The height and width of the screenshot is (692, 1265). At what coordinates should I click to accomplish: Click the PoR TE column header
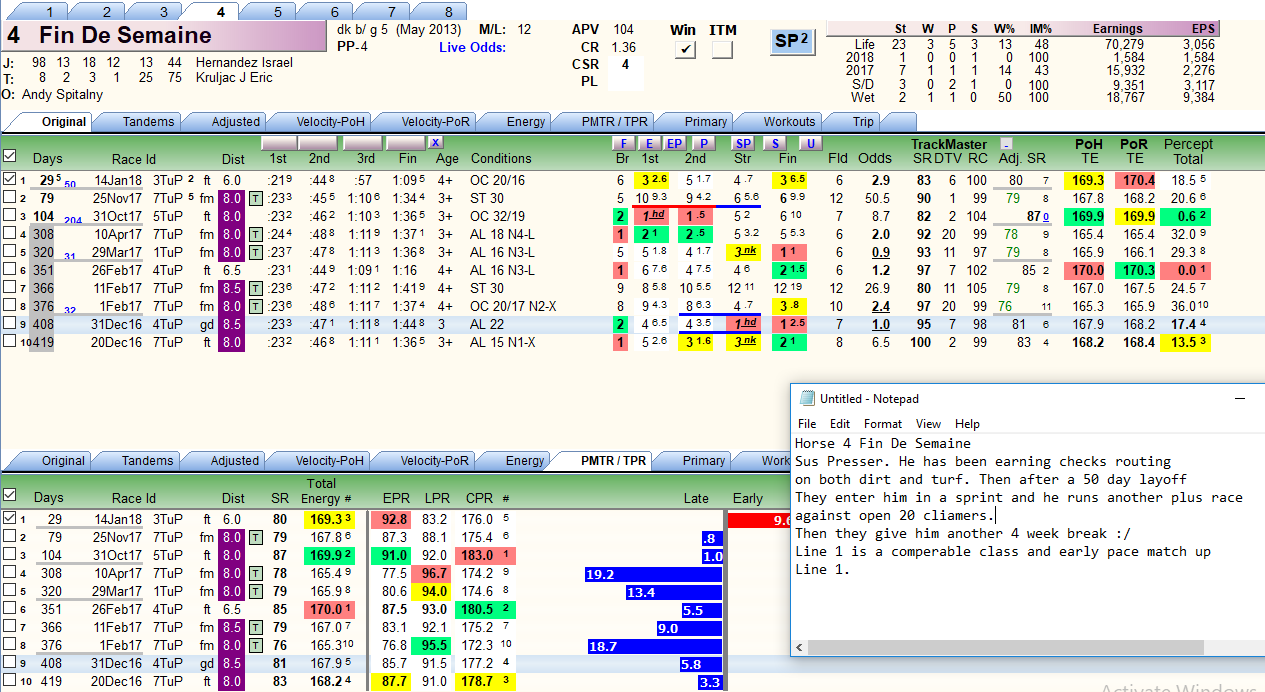coord(1134,151)
